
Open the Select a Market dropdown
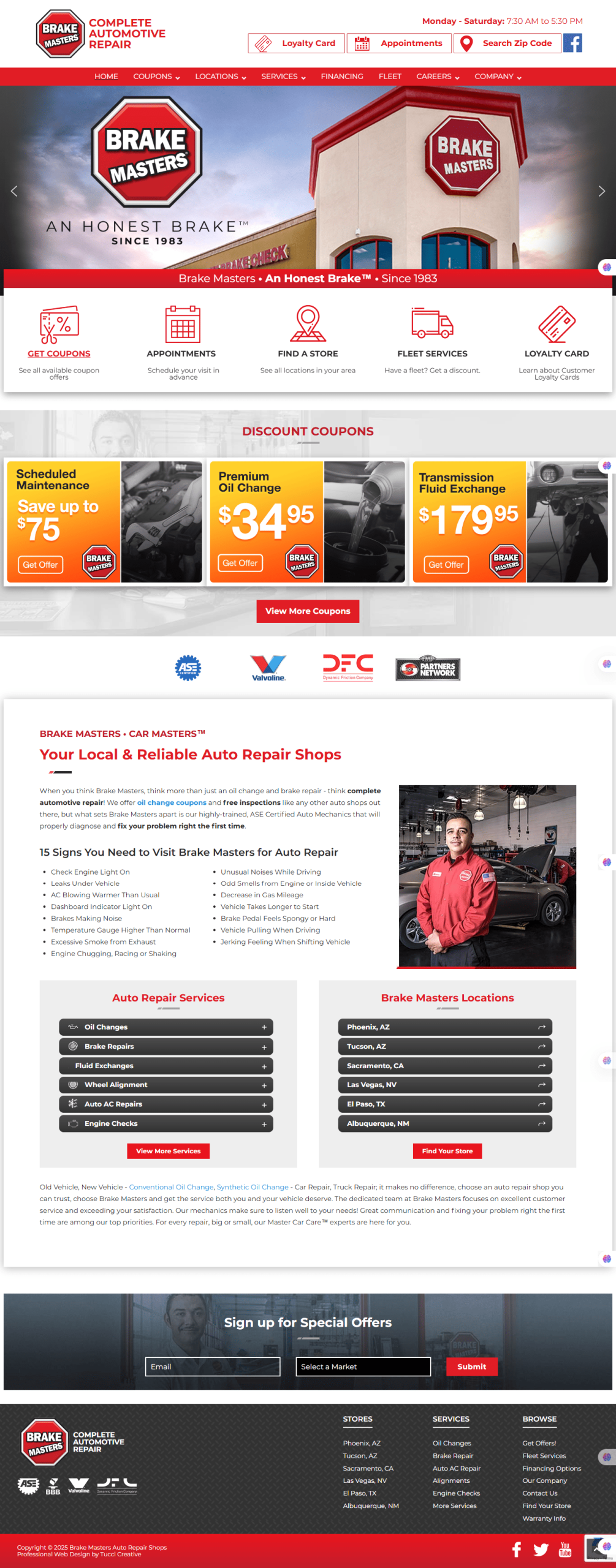(363, 1366)
